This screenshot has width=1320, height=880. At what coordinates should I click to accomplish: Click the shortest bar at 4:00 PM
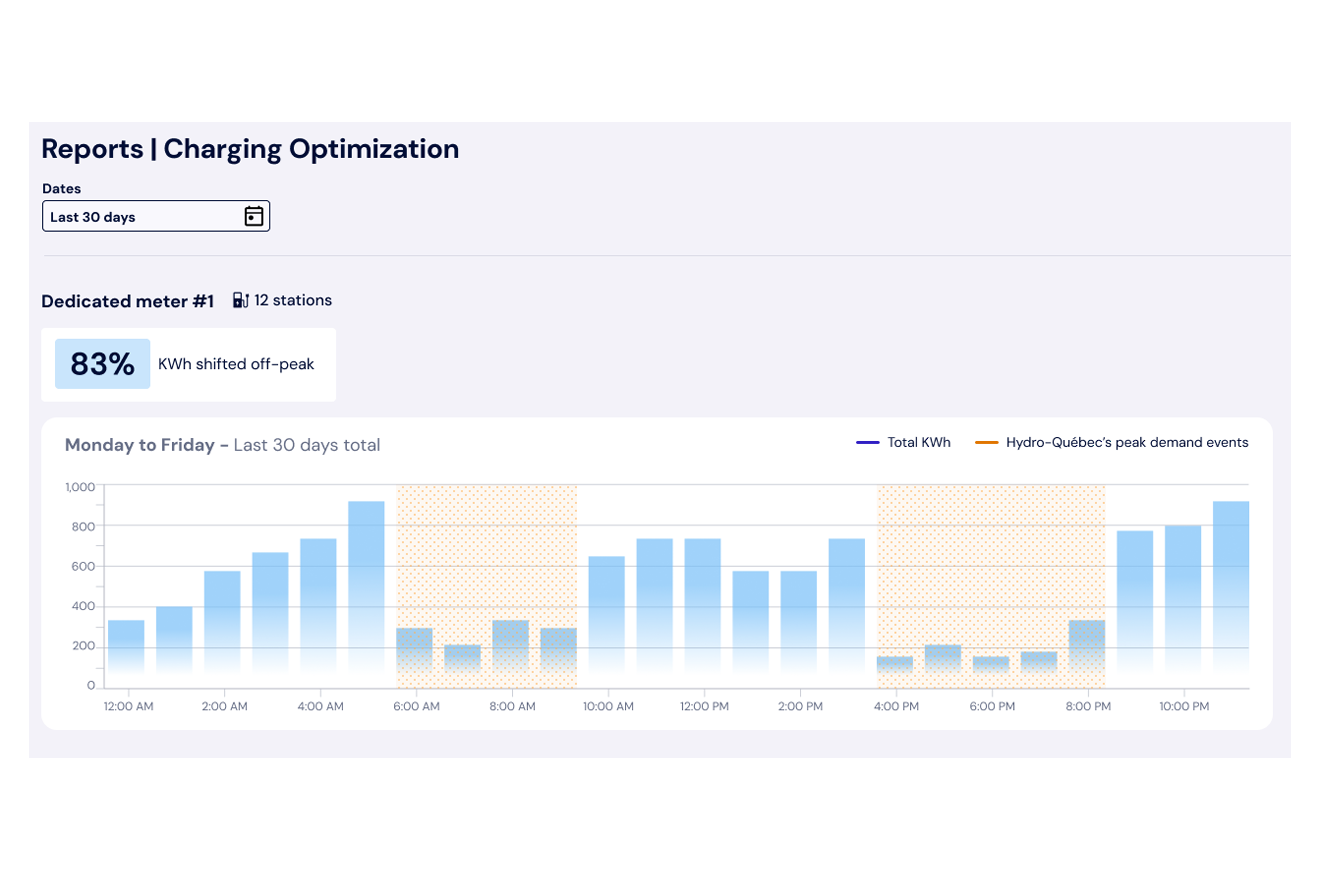897,670
